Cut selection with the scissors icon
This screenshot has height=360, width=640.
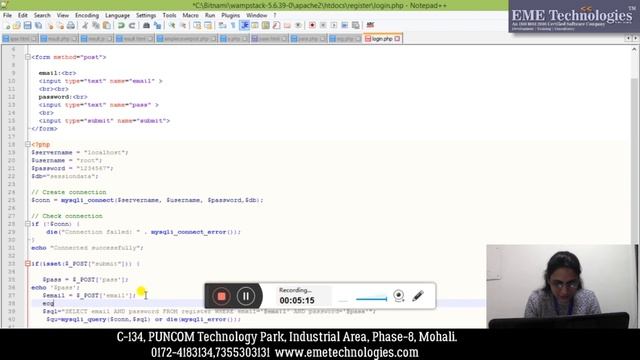pos(85,26)
